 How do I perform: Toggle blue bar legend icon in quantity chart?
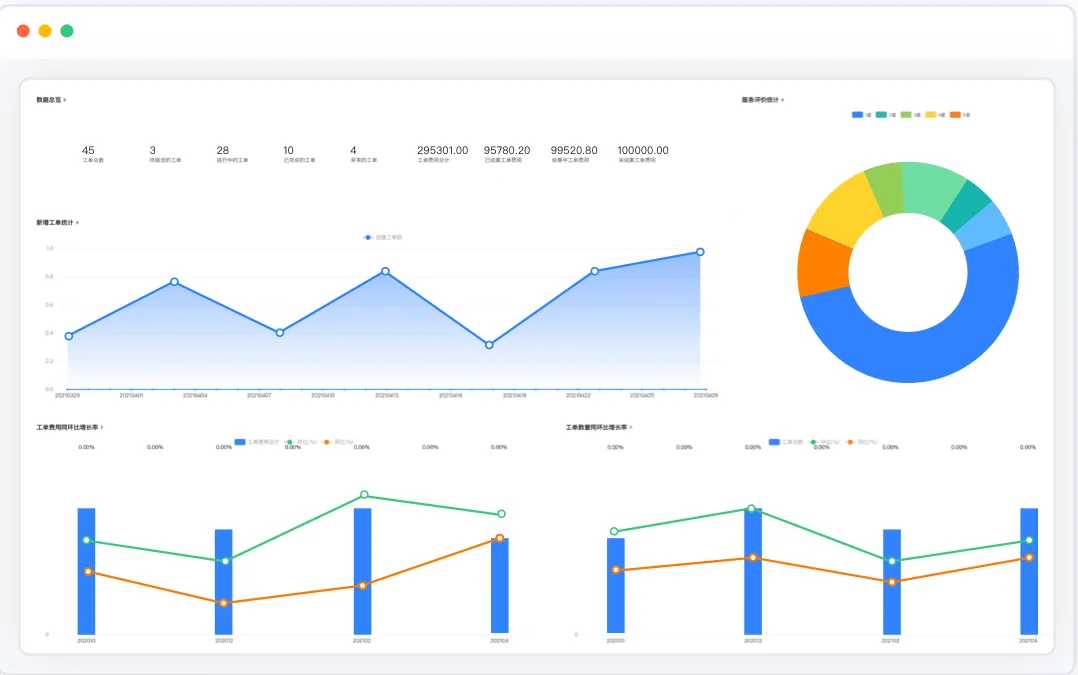774,442
